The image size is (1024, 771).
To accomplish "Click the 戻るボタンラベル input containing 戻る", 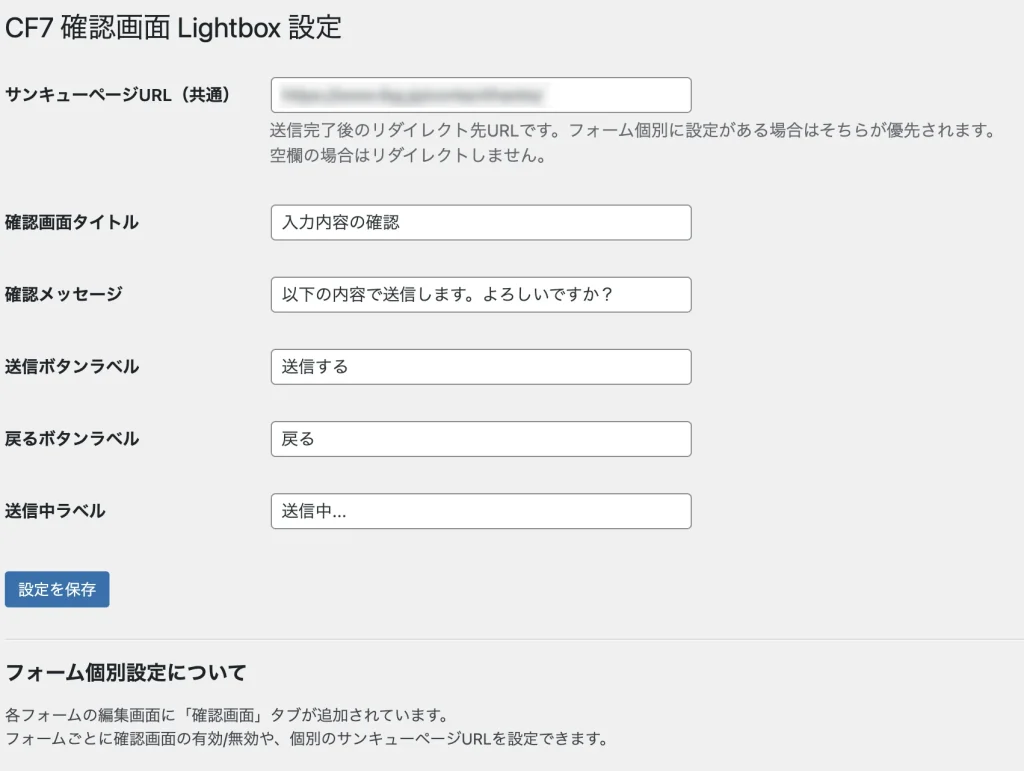I will (x=480, y=438).
